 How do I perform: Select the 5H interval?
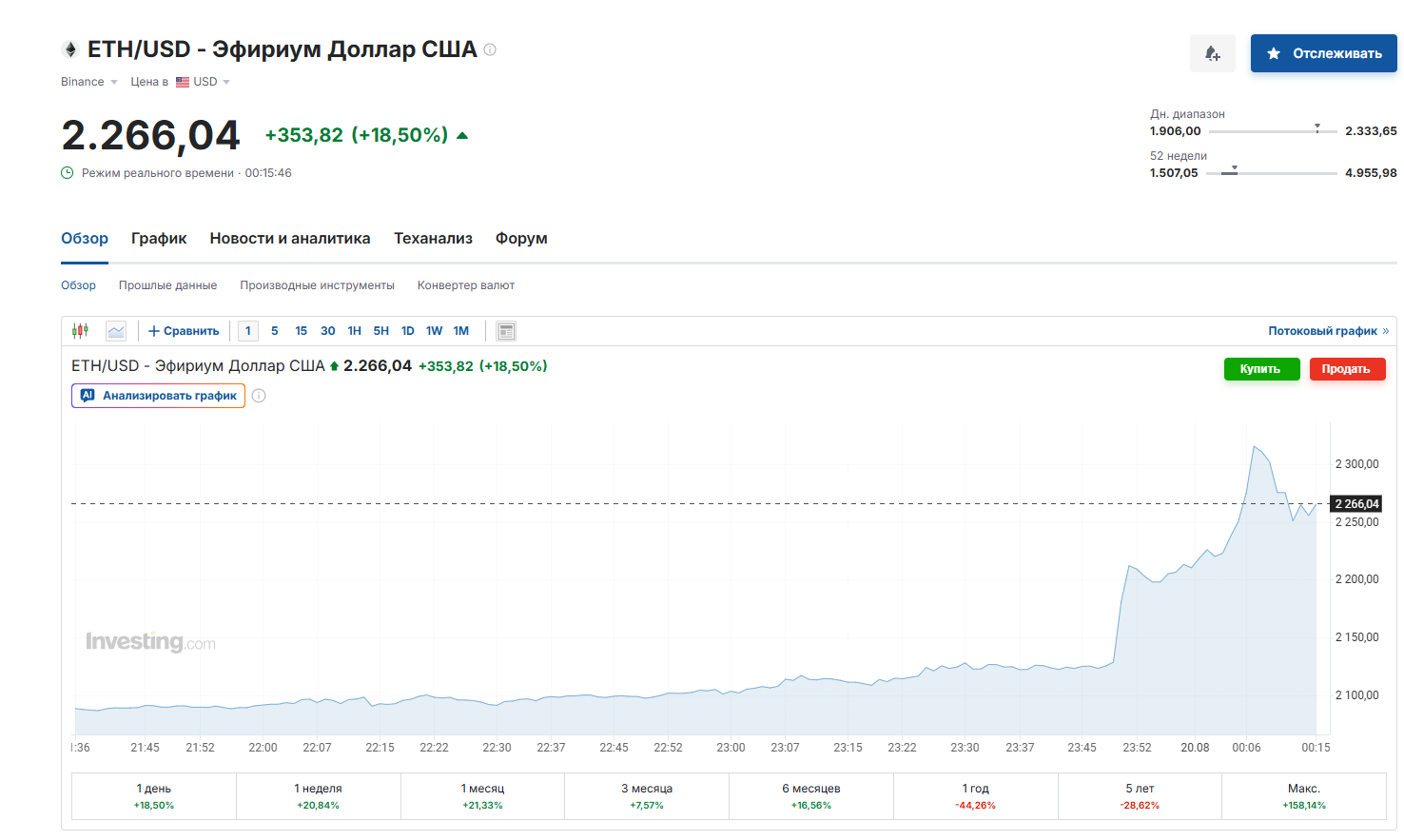[381, 331]
